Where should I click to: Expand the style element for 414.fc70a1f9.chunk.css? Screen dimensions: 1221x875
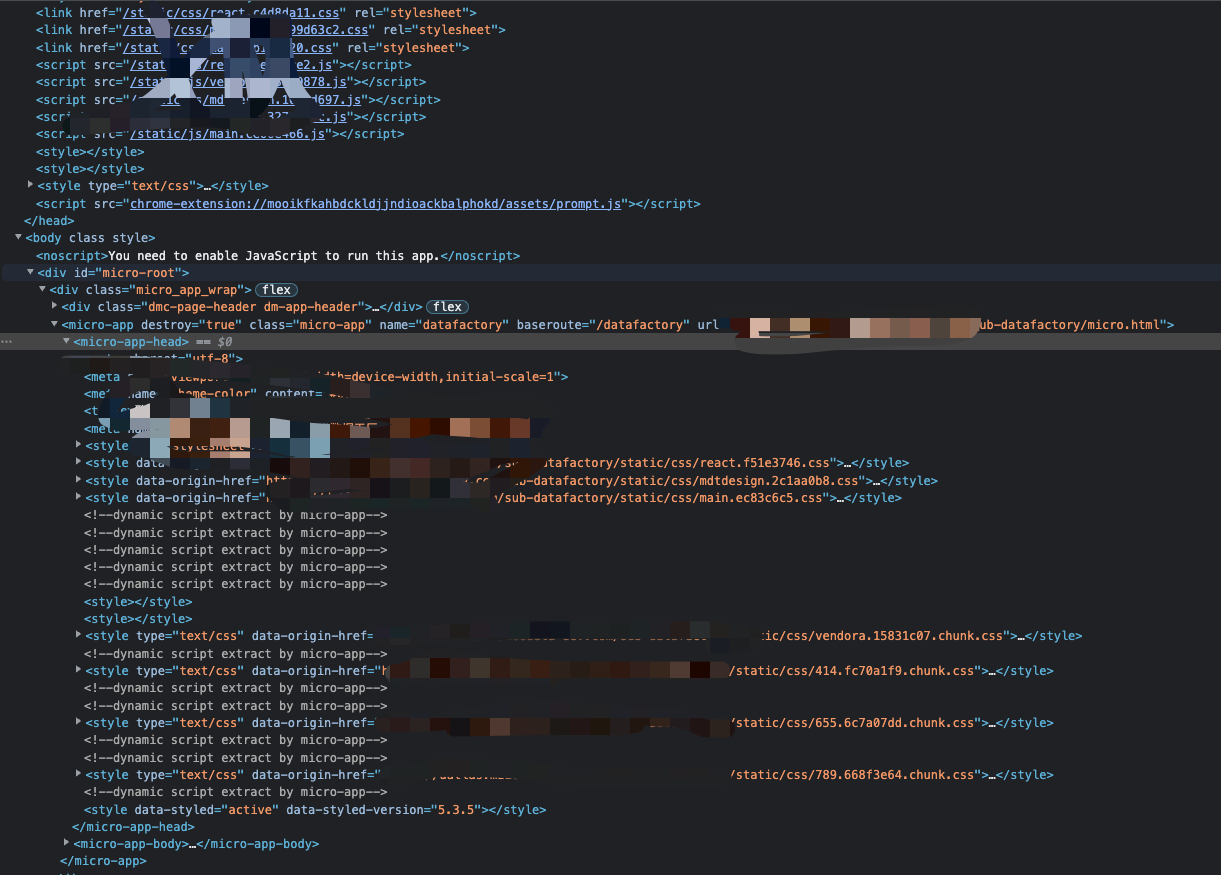click(78, 670)
